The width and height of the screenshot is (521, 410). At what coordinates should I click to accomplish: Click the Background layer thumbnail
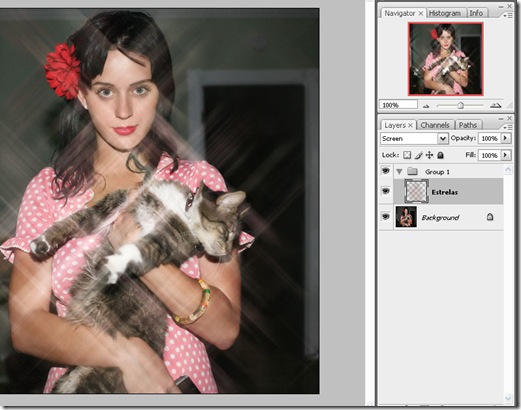(x=406, y=217)
